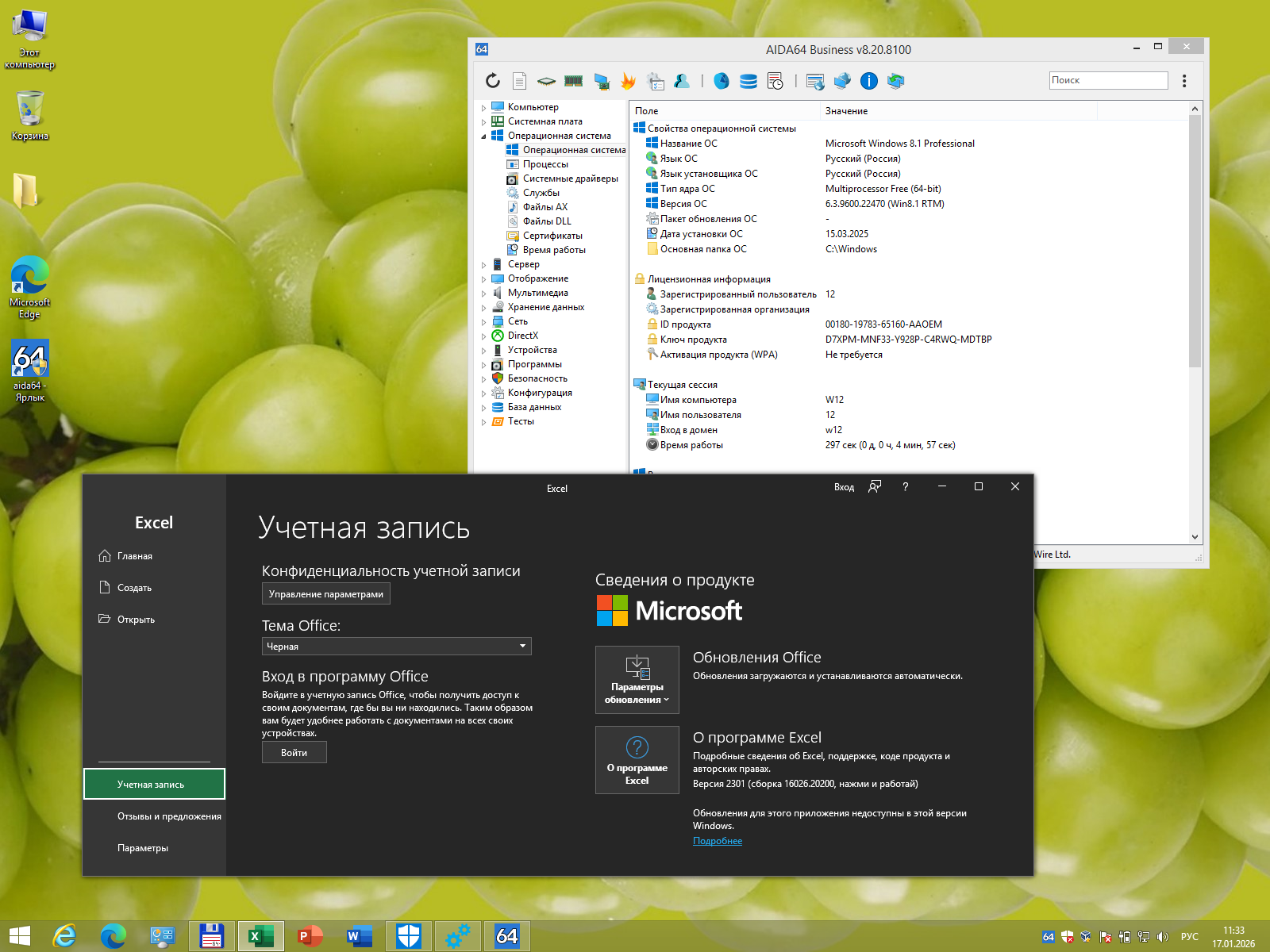Click the green memory module toolbar icon
Viewport: 1270px width, 952px height.
click(x=573, y=81)
